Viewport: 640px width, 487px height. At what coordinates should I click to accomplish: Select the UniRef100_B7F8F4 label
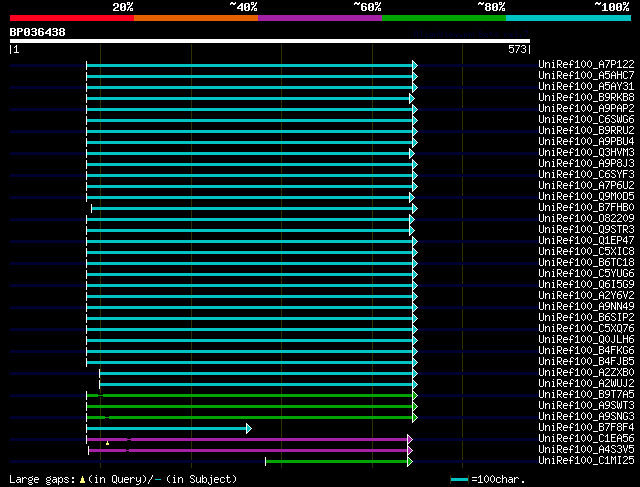(x=587, y=428)
